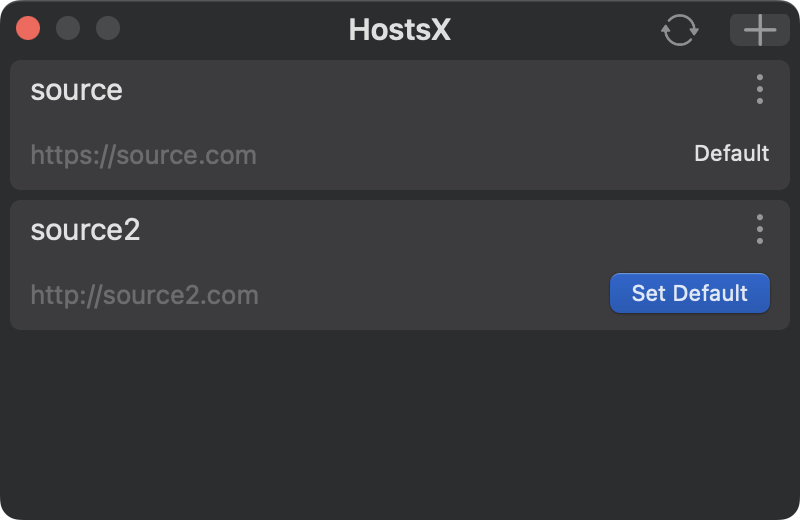Click the https://source.com URL text
Screen dimensions: 800x520
[143, 155]
